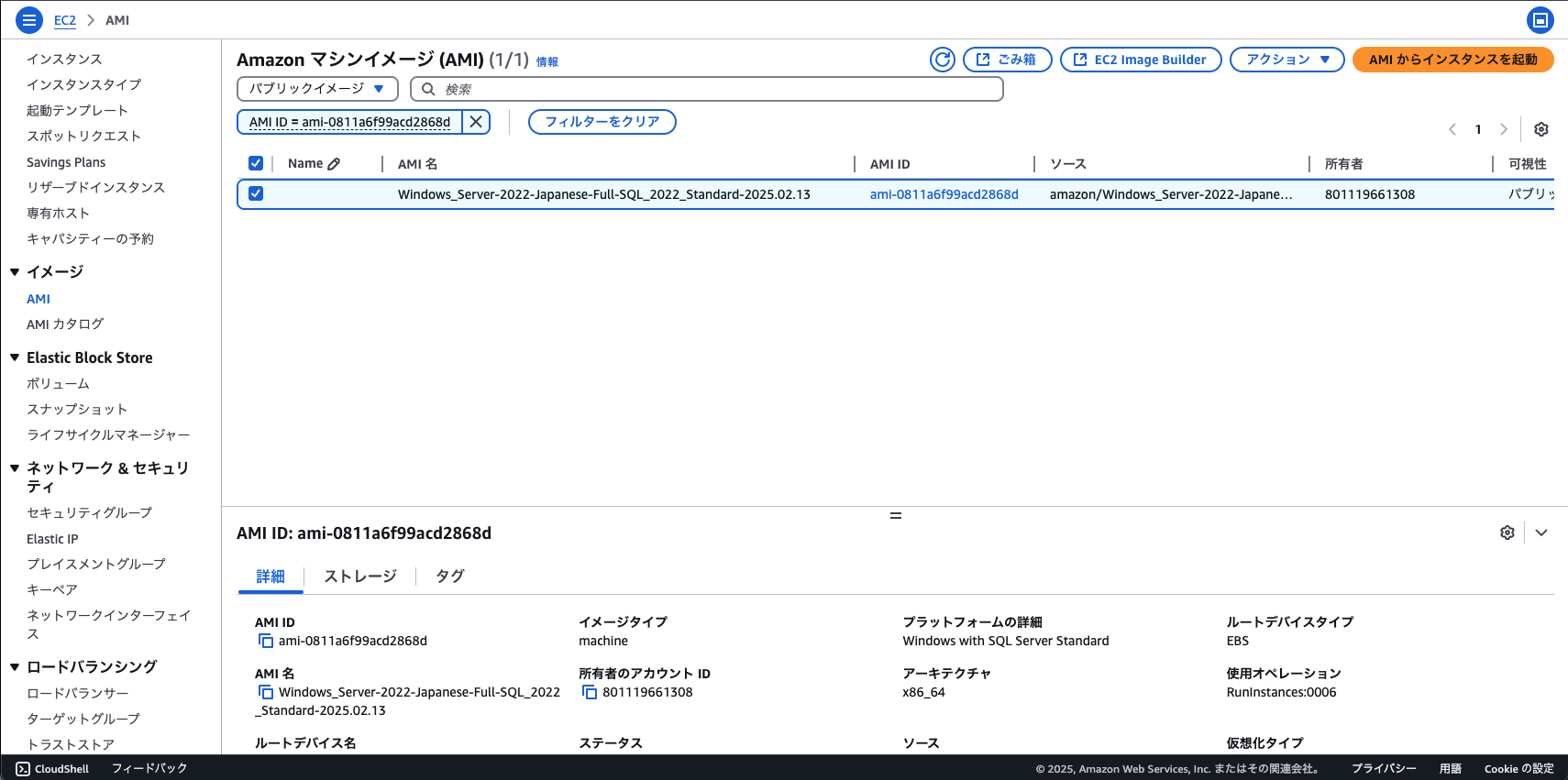Open セキュリティグループ in sidebar
This screenshot has height=780, width=1568.
pos(90,512)
